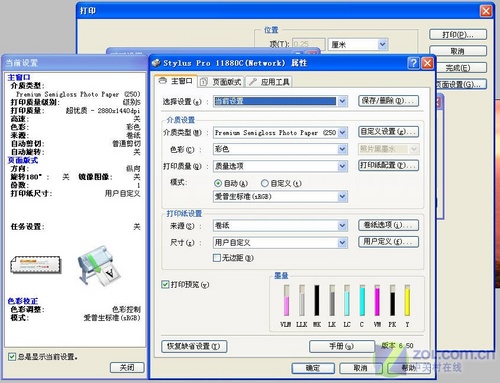Open the disabled 照片黑墨水 dropdown
This screenshot has width=500, height=383.
pyautogui.click(x=388, y=149)
